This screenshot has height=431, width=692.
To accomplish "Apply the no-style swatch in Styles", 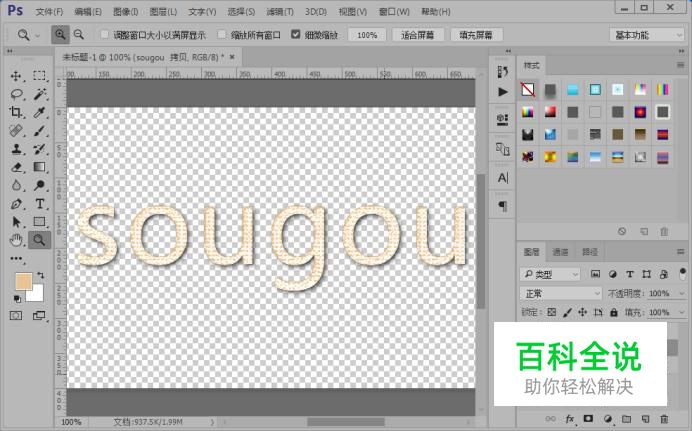I will 528,90.
